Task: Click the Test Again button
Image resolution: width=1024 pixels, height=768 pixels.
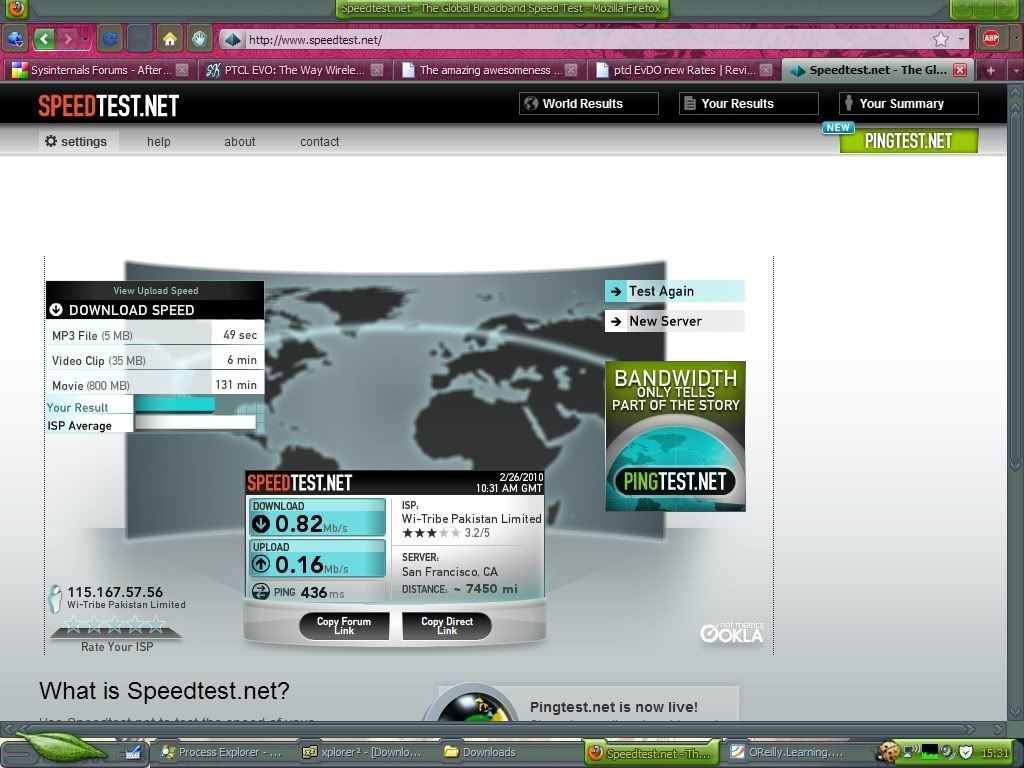Action: [x=674, y=291]
